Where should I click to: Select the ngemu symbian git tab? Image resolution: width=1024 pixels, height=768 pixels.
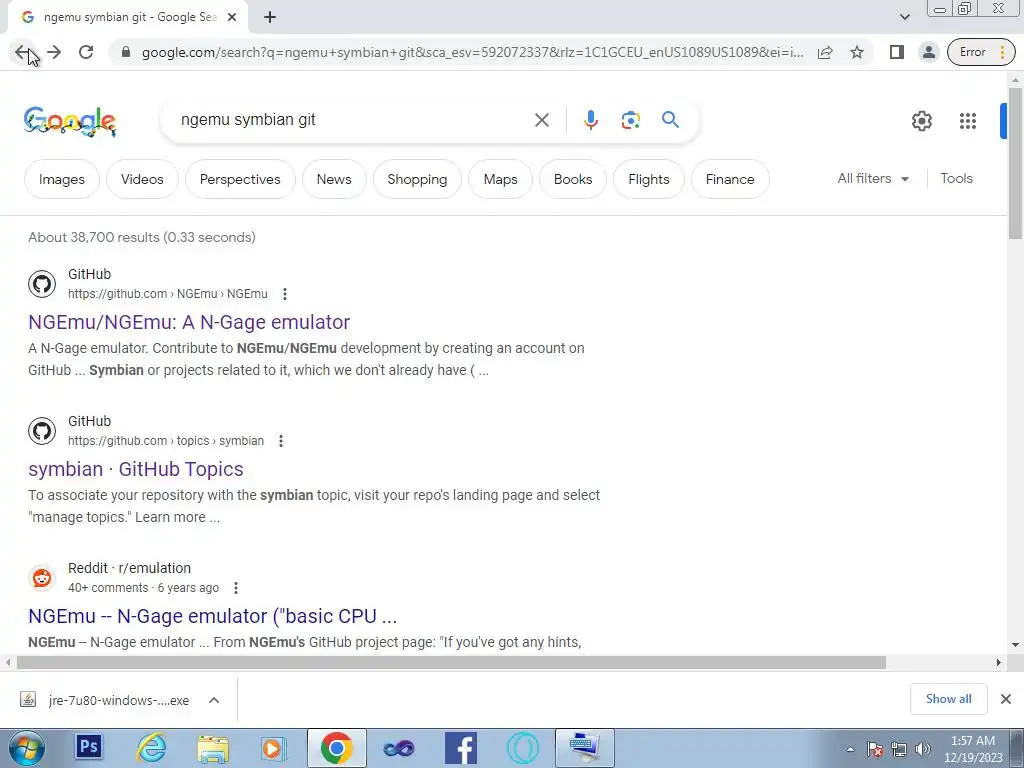pos(129,17)
